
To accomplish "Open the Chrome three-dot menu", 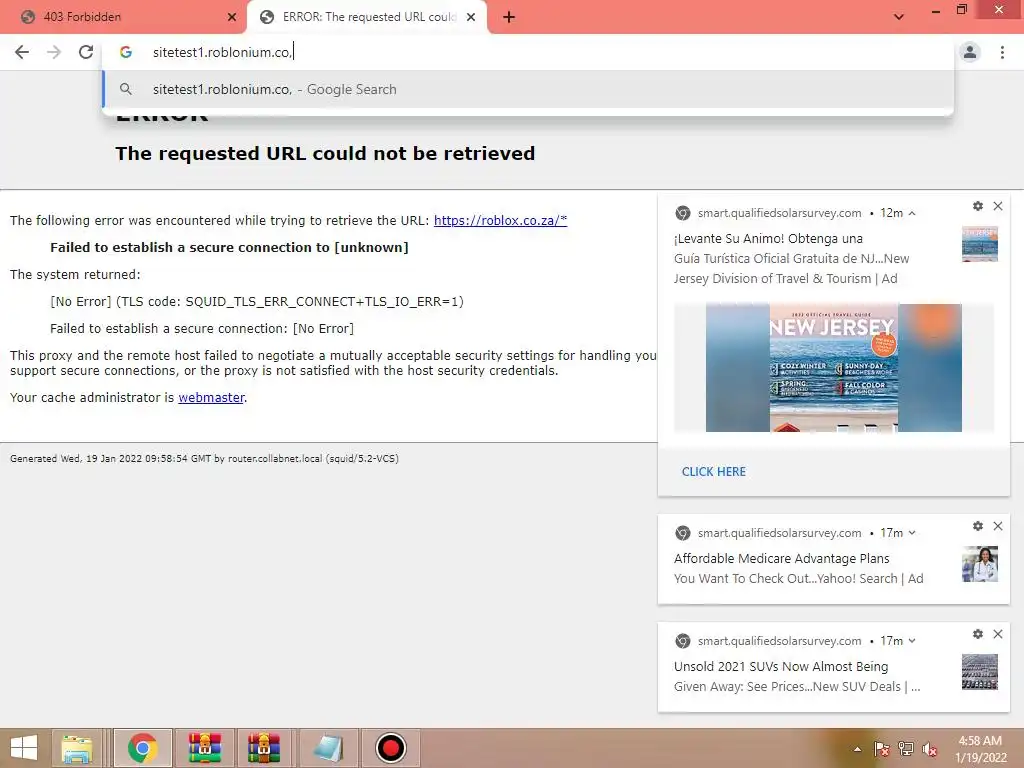I will [x=1002, y=52].
